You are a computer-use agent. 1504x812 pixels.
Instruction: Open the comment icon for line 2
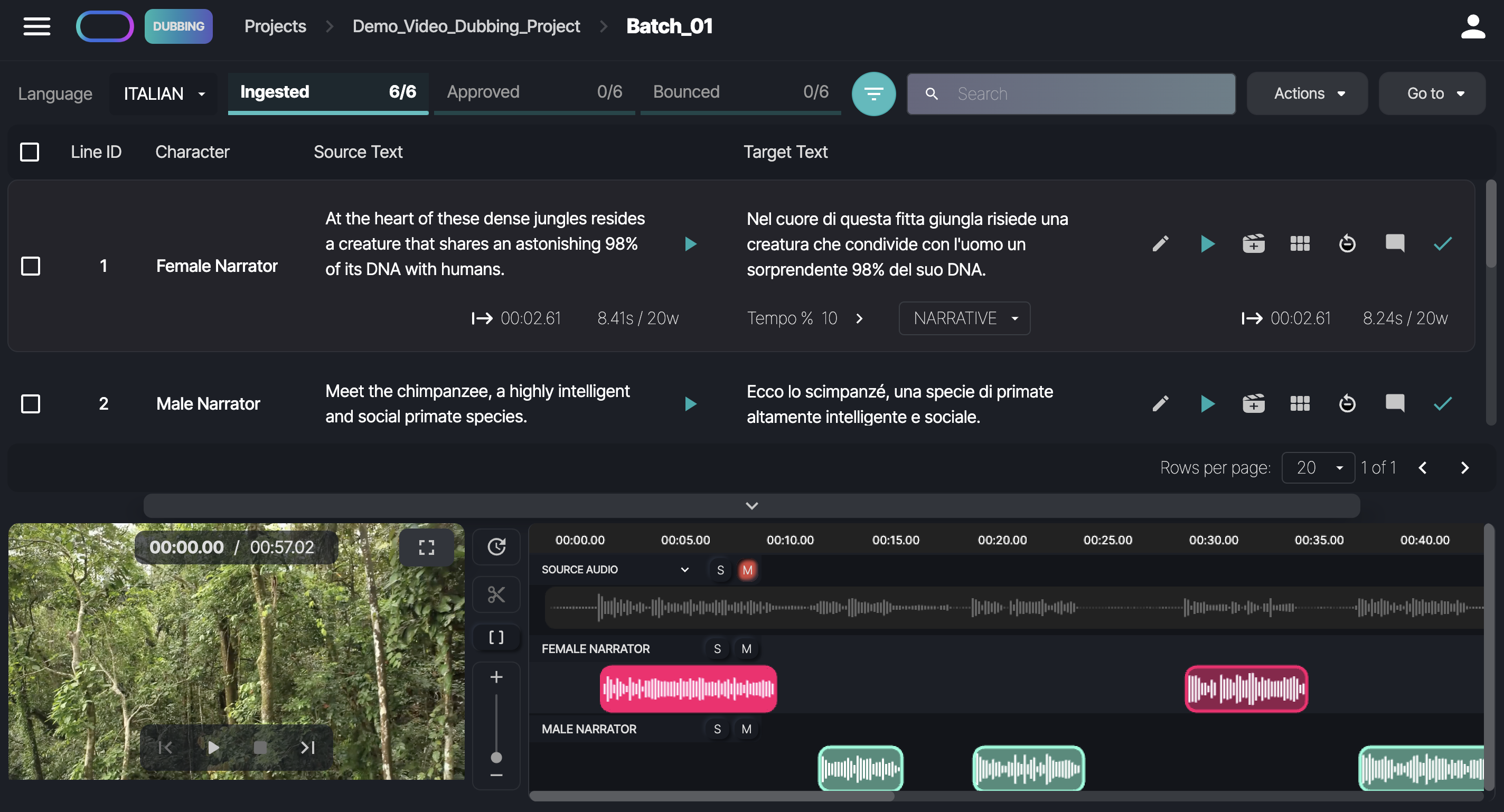pyautogui.click(x=1394, y=403)
